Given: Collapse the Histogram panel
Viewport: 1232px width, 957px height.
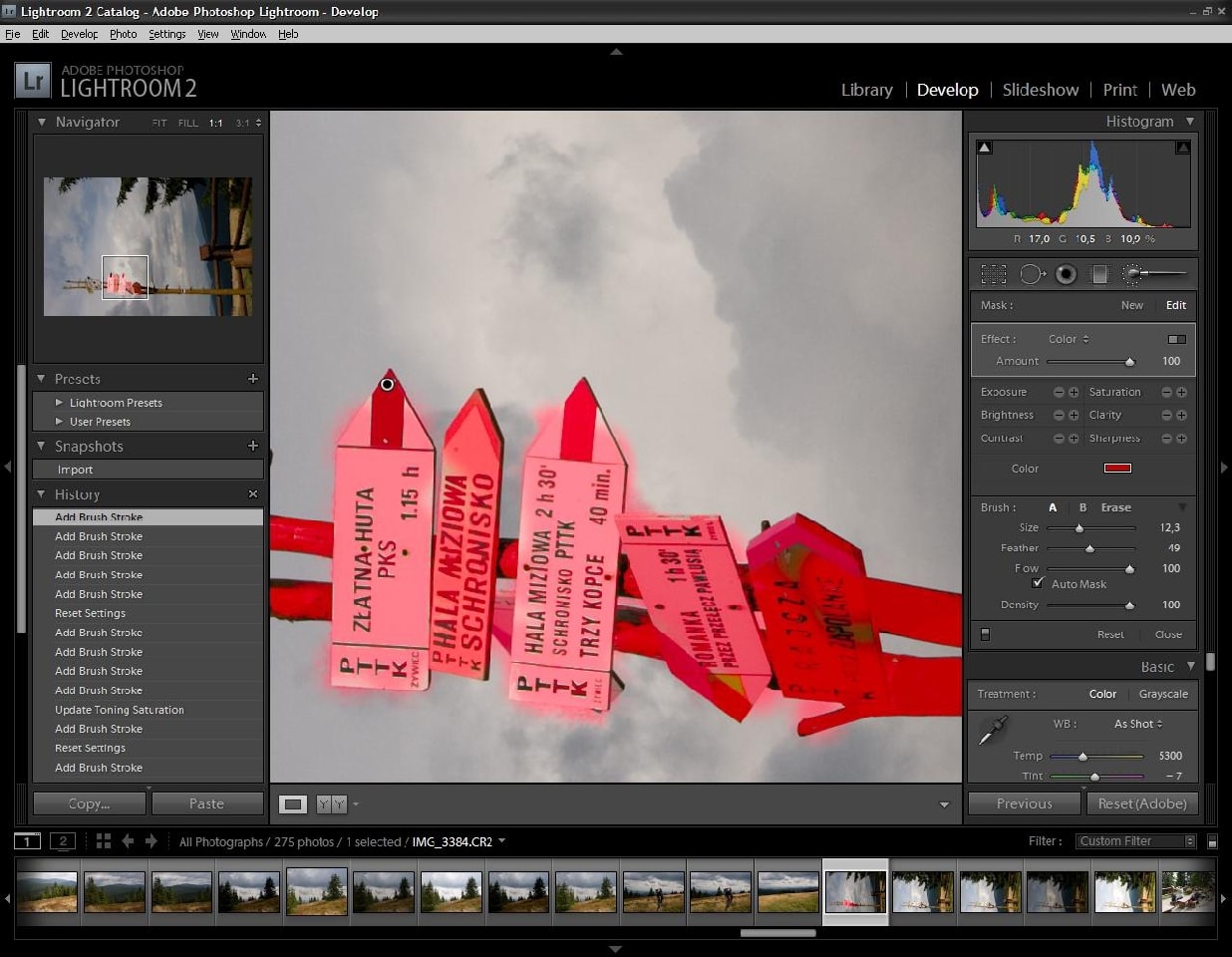Looking at the screenshot, I should 1190,122.
